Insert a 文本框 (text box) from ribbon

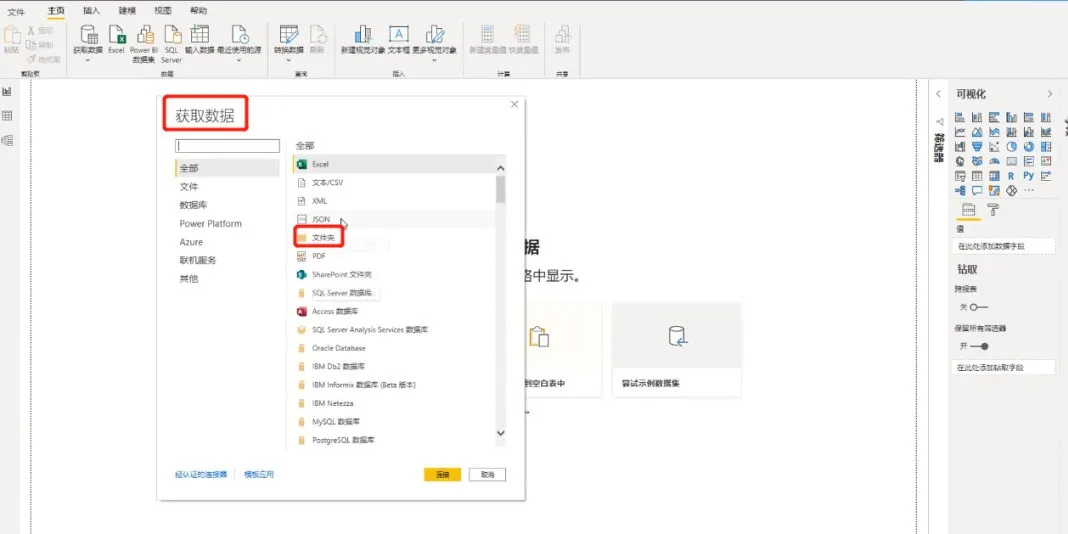pos(399,40)
